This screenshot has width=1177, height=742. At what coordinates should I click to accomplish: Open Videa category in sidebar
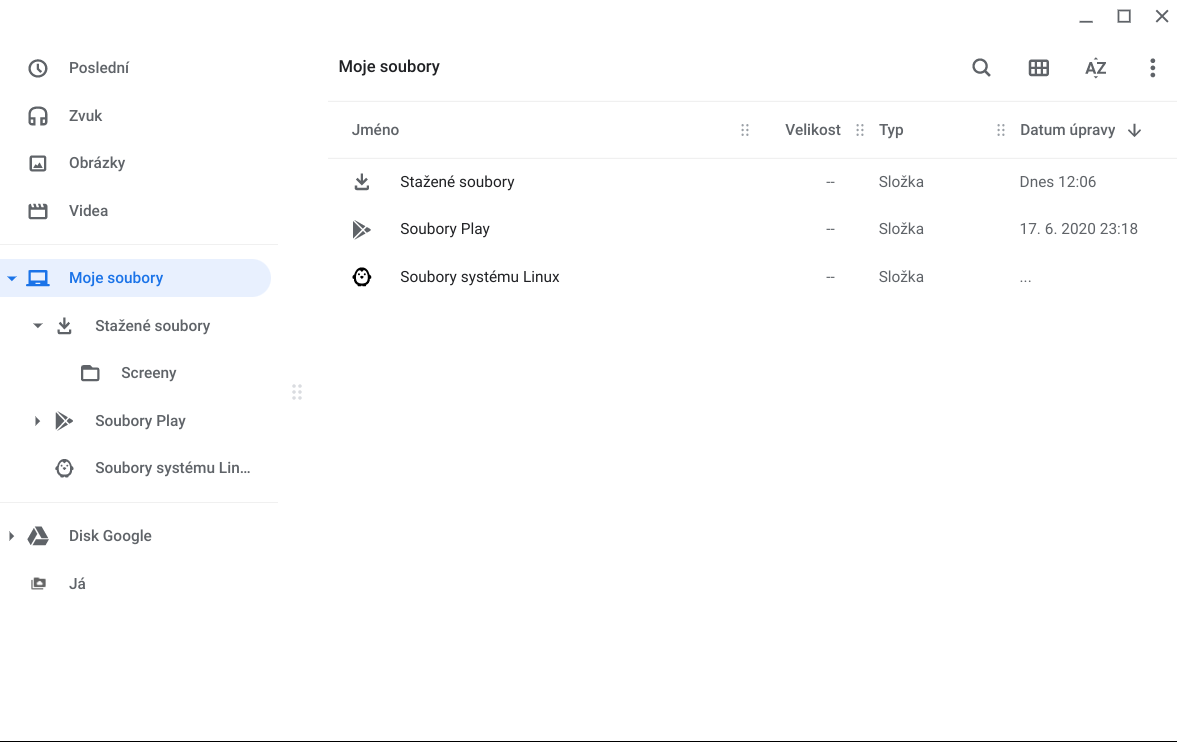tap(88, 211)
